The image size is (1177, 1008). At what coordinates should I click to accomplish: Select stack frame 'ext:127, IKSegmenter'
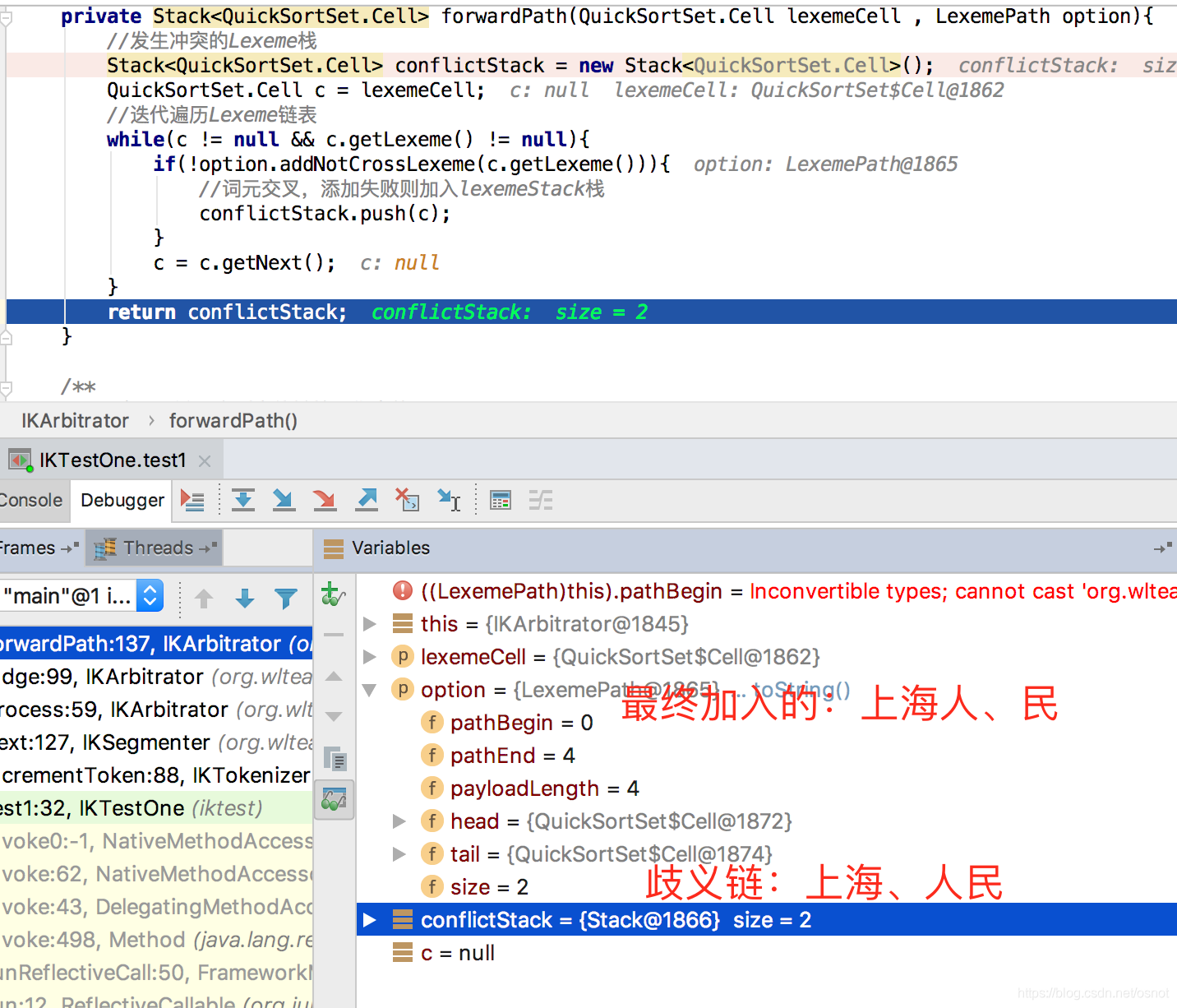(x=156, y=742)
